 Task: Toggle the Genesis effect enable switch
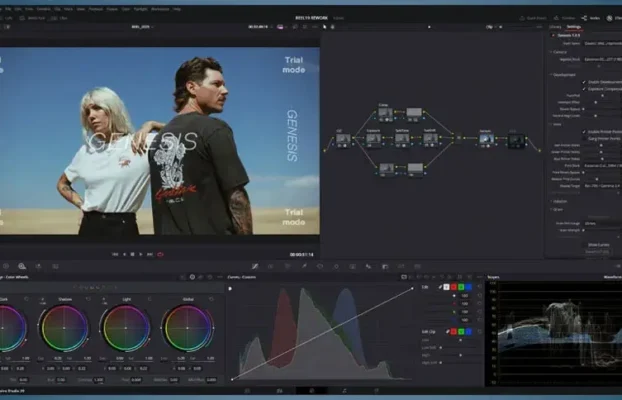pos(553,35)
